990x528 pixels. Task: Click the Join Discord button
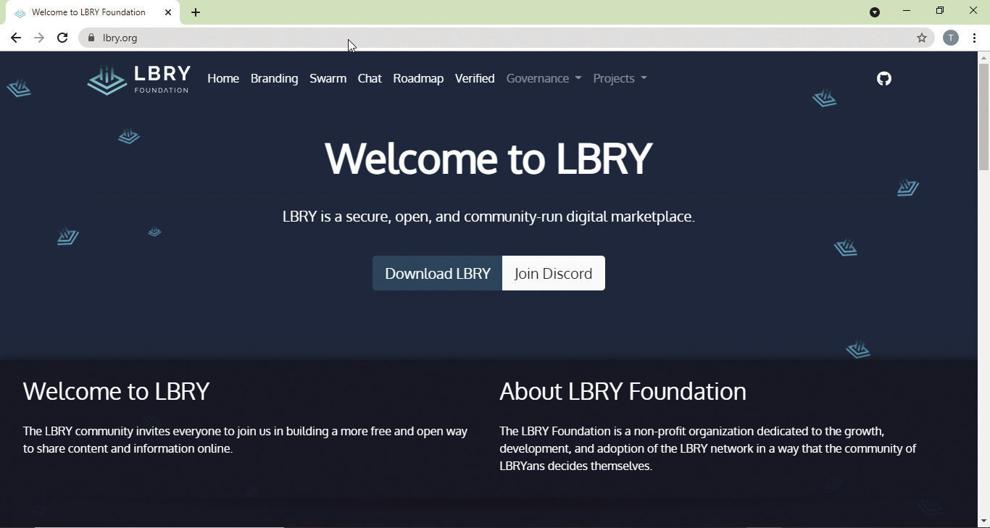[x=553, y=273]
